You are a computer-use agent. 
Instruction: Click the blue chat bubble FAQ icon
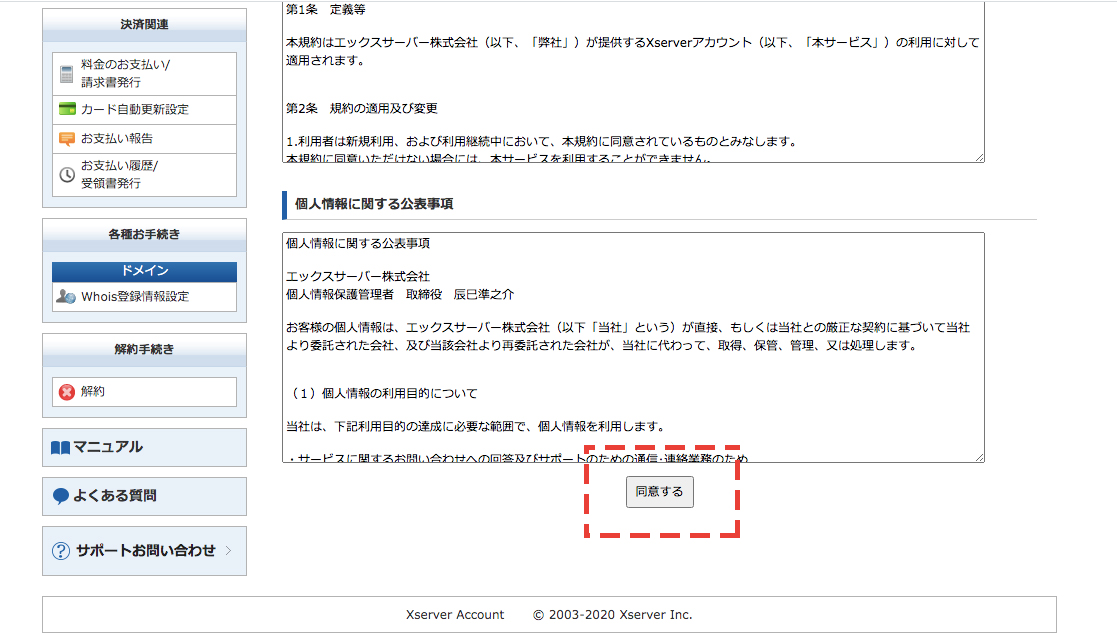click(x=61, y=496)
